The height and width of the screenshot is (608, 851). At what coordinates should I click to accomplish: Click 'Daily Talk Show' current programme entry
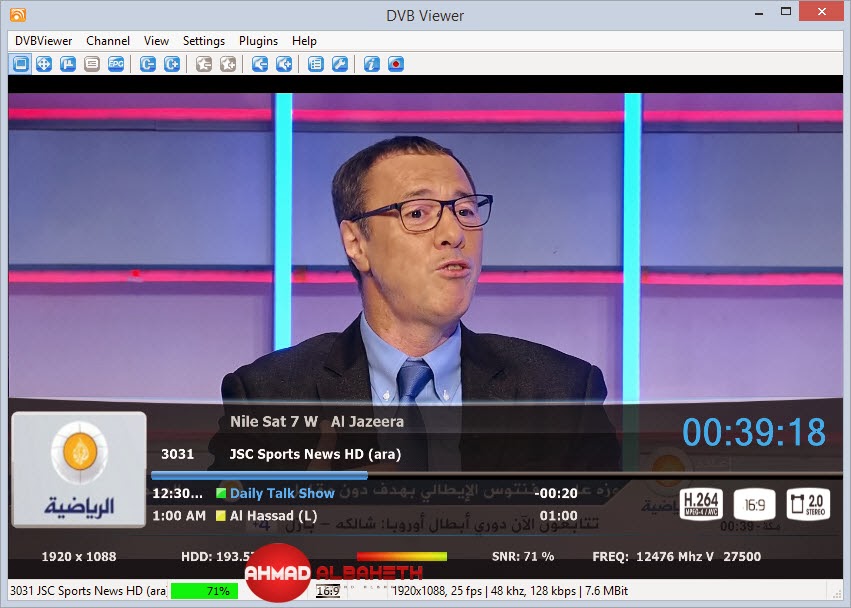[x=282, y=493]
